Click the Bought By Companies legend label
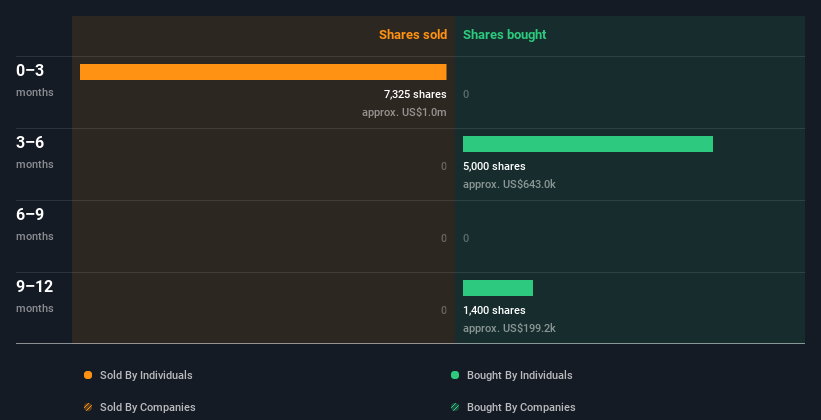821x420 pixels. [x=521, y=407]
